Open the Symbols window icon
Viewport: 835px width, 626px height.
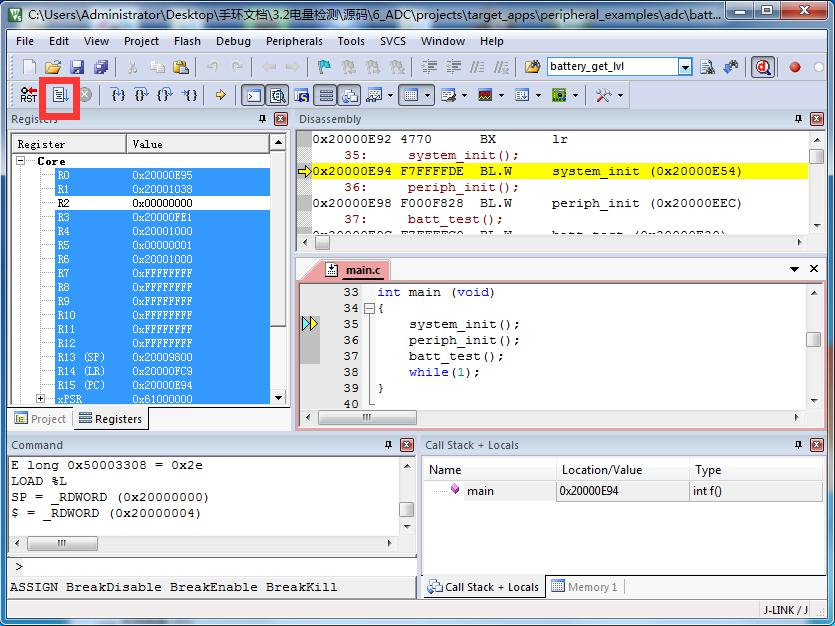(301, 96)
